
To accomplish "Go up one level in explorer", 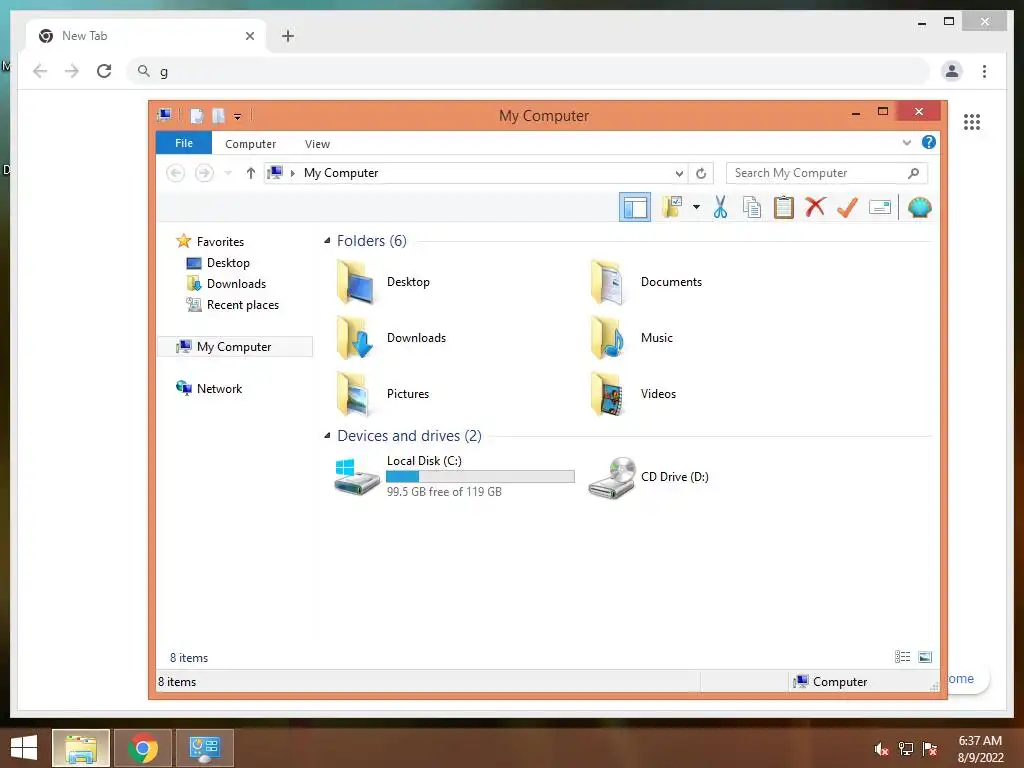I will click(x=250, y=173).
